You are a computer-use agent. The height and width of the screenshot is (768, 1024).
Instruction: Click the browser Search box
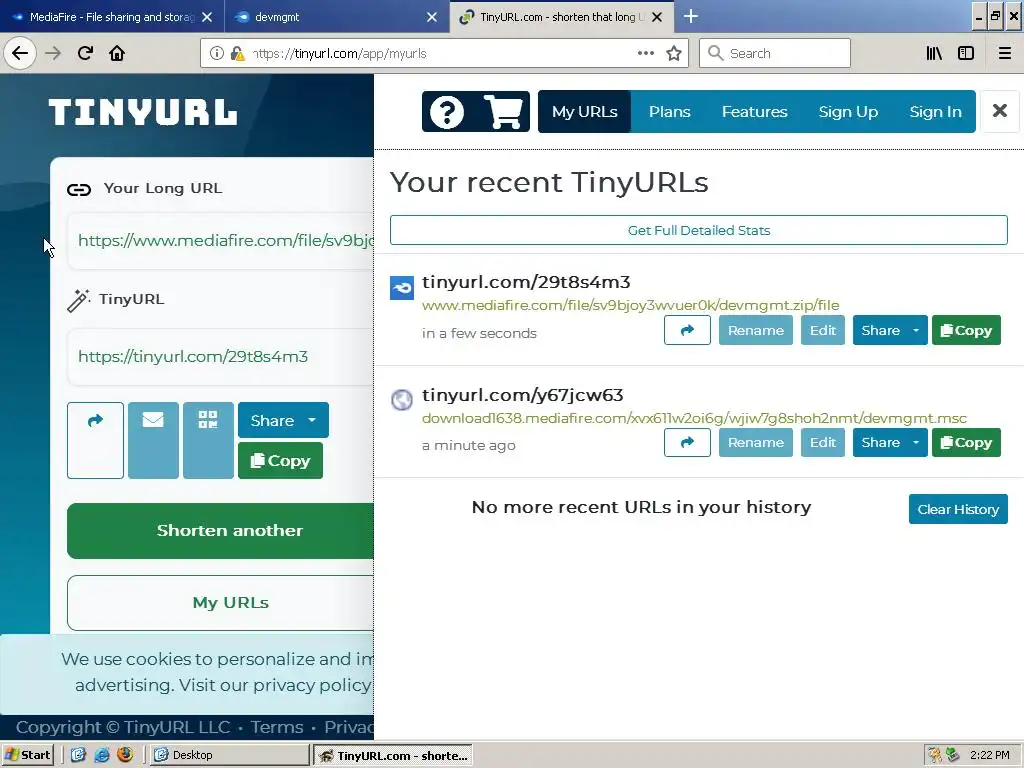(775, 53)
